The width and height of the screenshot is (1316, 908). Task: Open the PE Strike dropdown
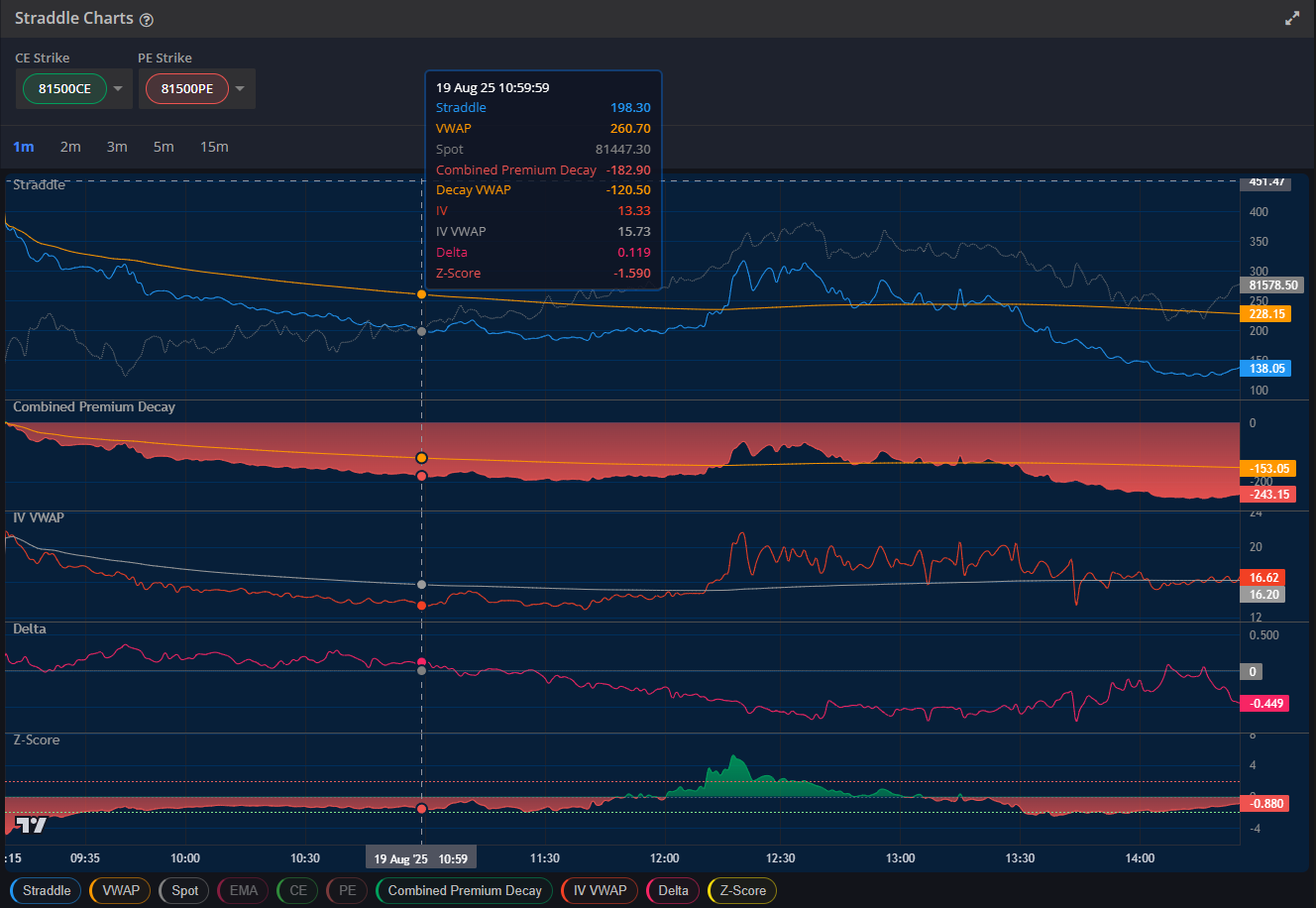(238, 88)
